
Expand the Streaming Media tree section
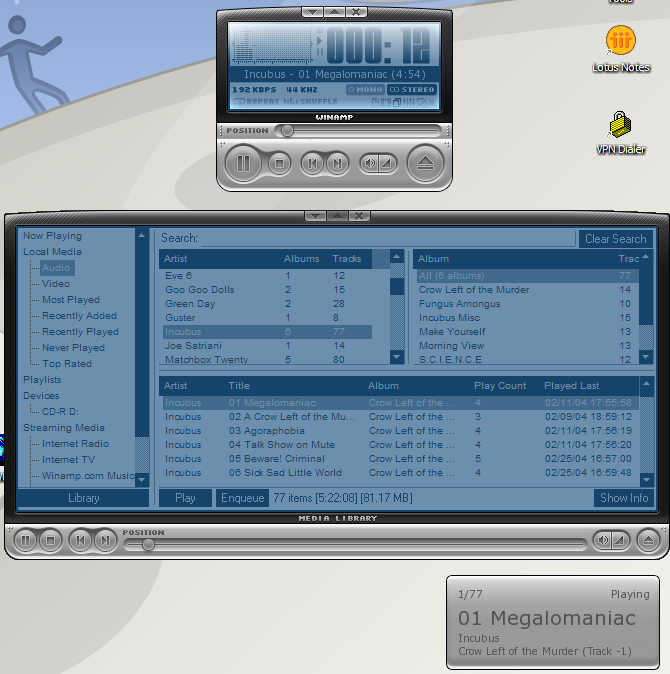point(63,428)
